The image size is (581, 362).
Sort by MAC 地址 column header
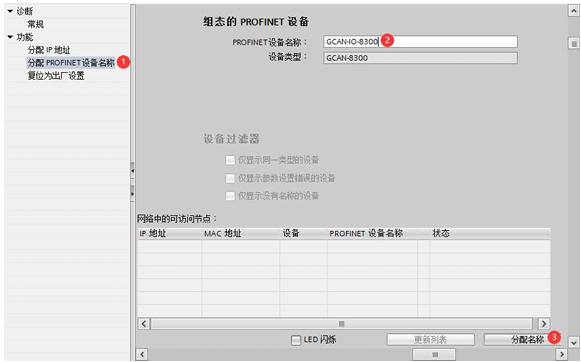pos(240,233)
